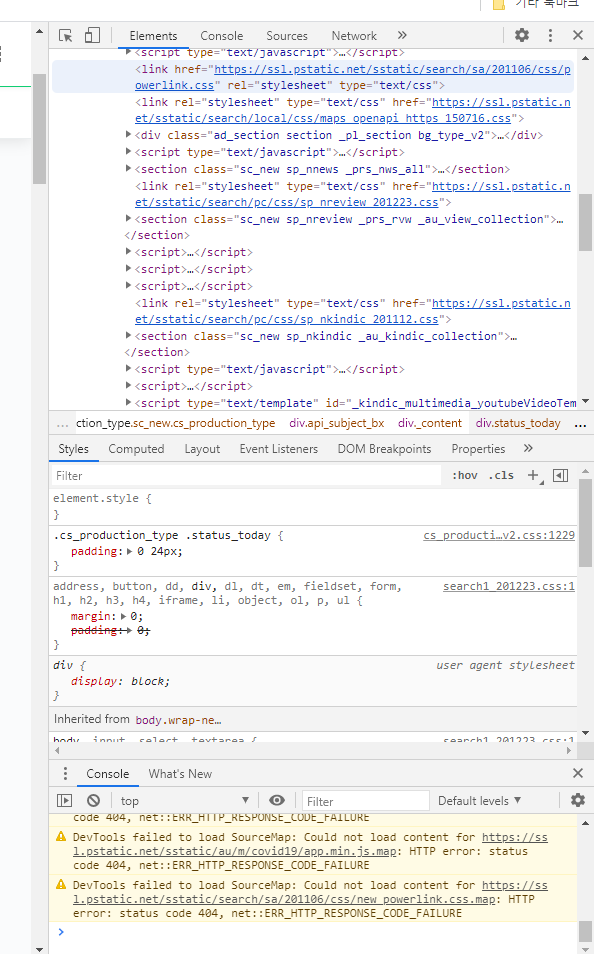Image resolution: width=594 pixels, height=954 pixels.
Task: Expand the ad_section div node
Action: point(128,134)
